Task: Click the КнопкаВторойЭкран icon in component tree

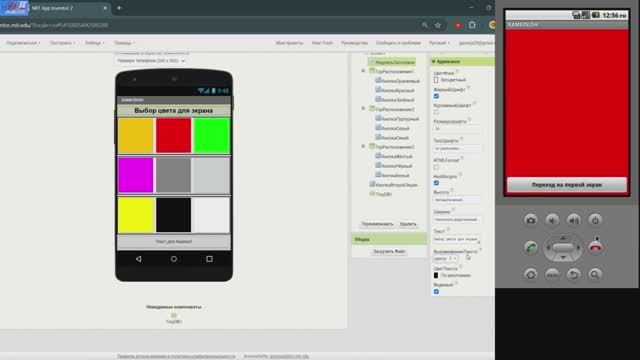Action: tap(372, 184)
